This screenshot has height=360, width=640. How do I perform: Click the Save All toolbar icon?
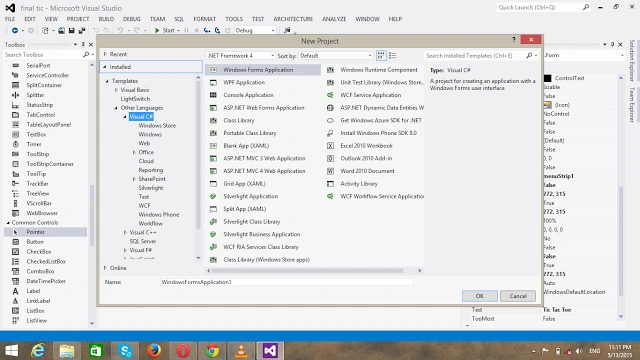(82, 30)
